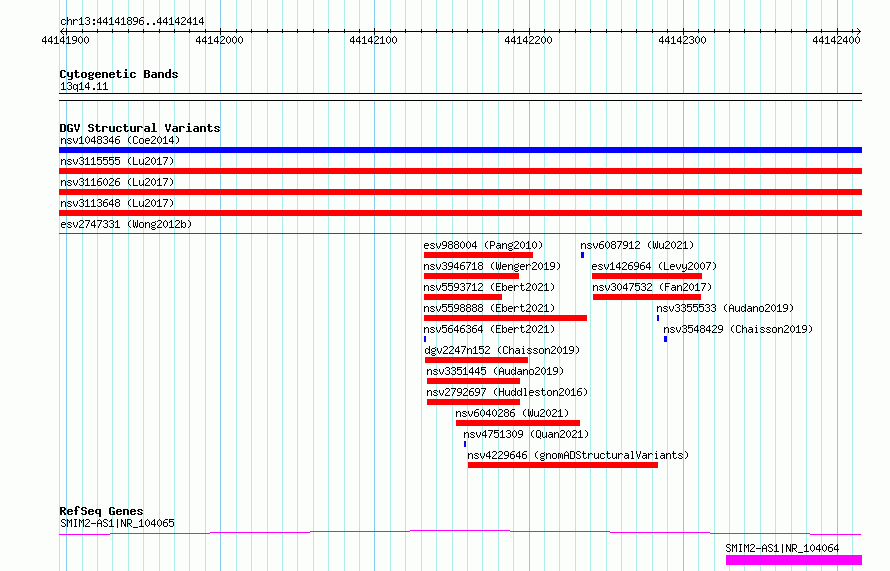Click the nsv3116026 (Lu2017) label
The width and height of the screenshot is (890, 571).
tap(117, 182)
